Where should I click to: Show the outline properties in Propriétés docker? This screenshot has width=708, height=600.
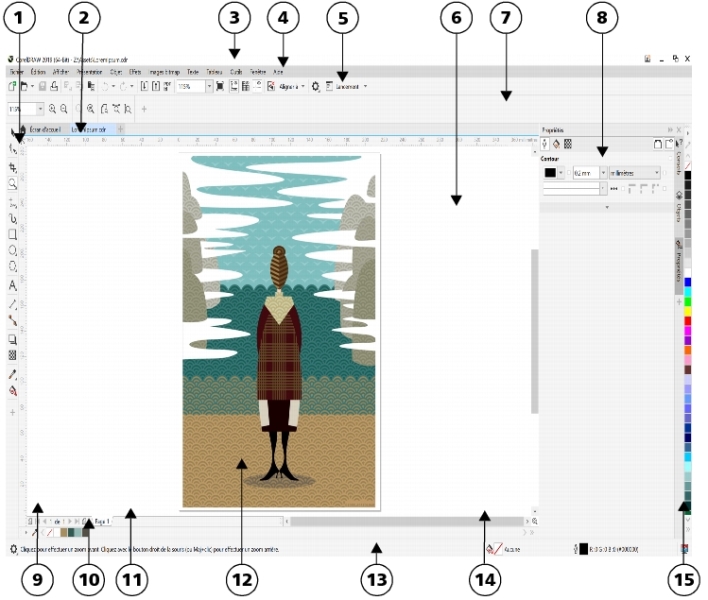545,144
